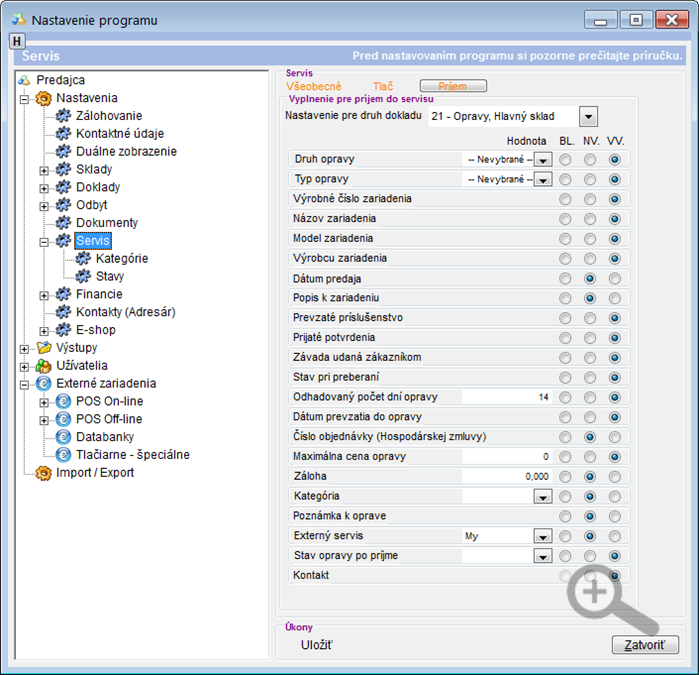Click Uložiť to save settings
Image resolution: width=699 pixels, height=675 pixels.
pyautogui.click(x=317, y=645)
